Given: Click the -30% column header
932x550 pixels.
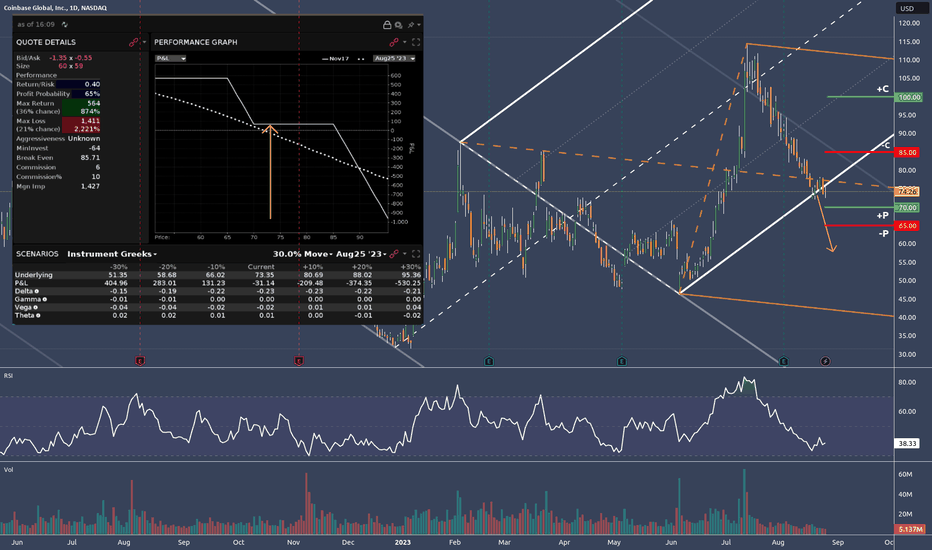Looking at the screenshot, I should pyautogui.click(x=118, y=267).
